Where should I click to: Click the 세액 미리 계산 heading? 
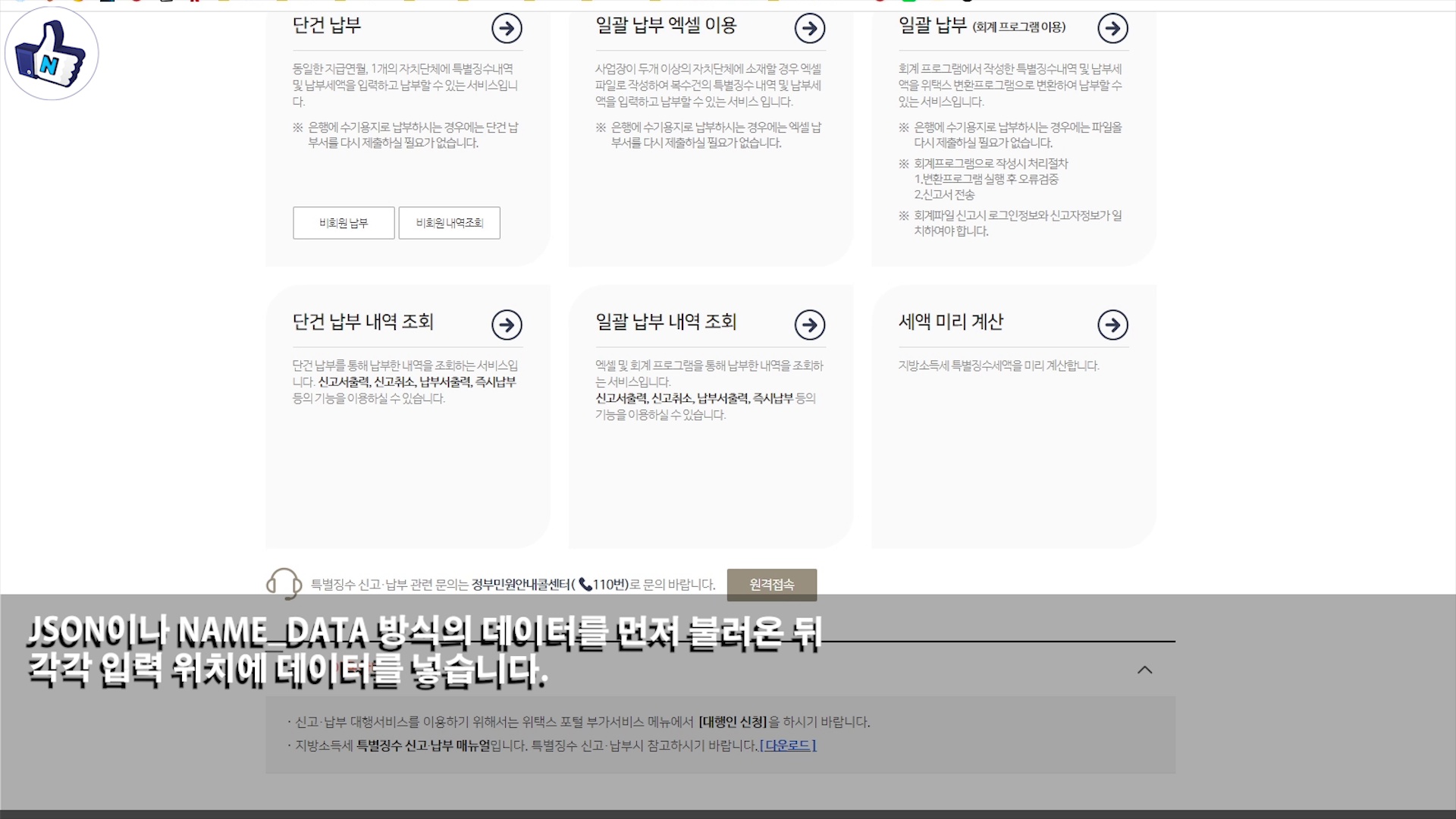(x=950, y=322)
